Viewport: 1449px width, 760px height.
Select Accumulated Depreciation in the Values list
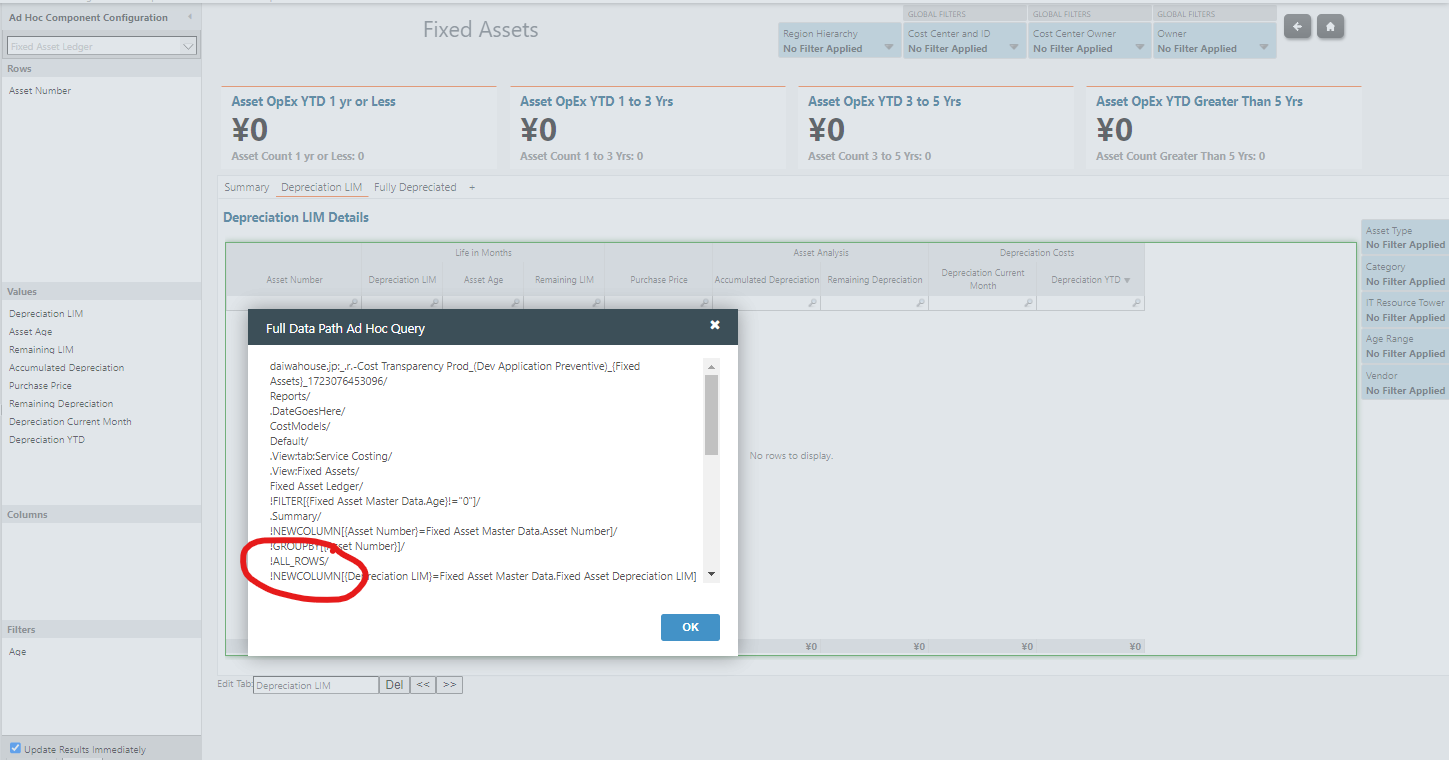pos(67,368)
